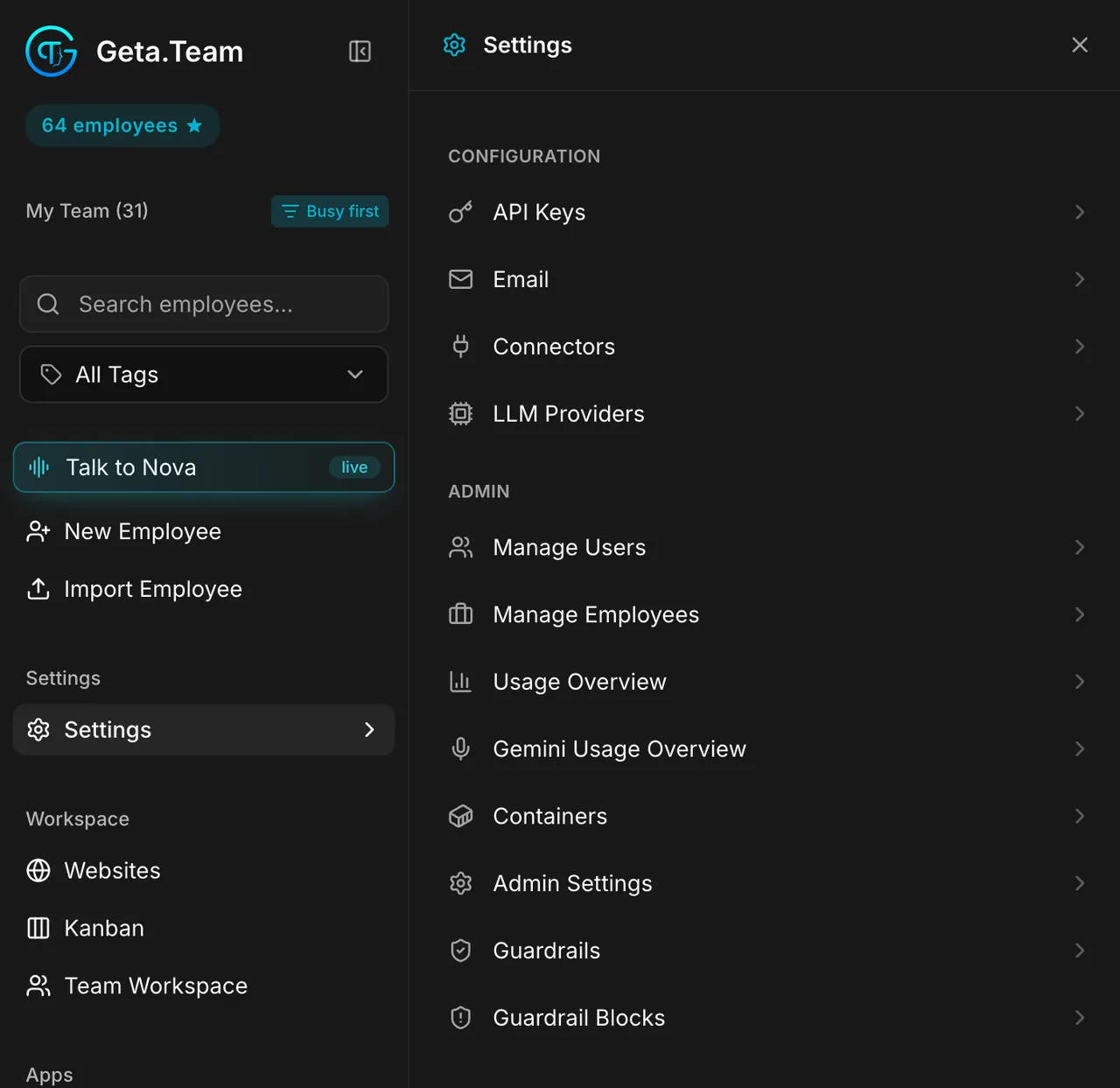Screen dimensions: 1120x1088
Task: Open Websites workspace link
Action: pos(204,870)
